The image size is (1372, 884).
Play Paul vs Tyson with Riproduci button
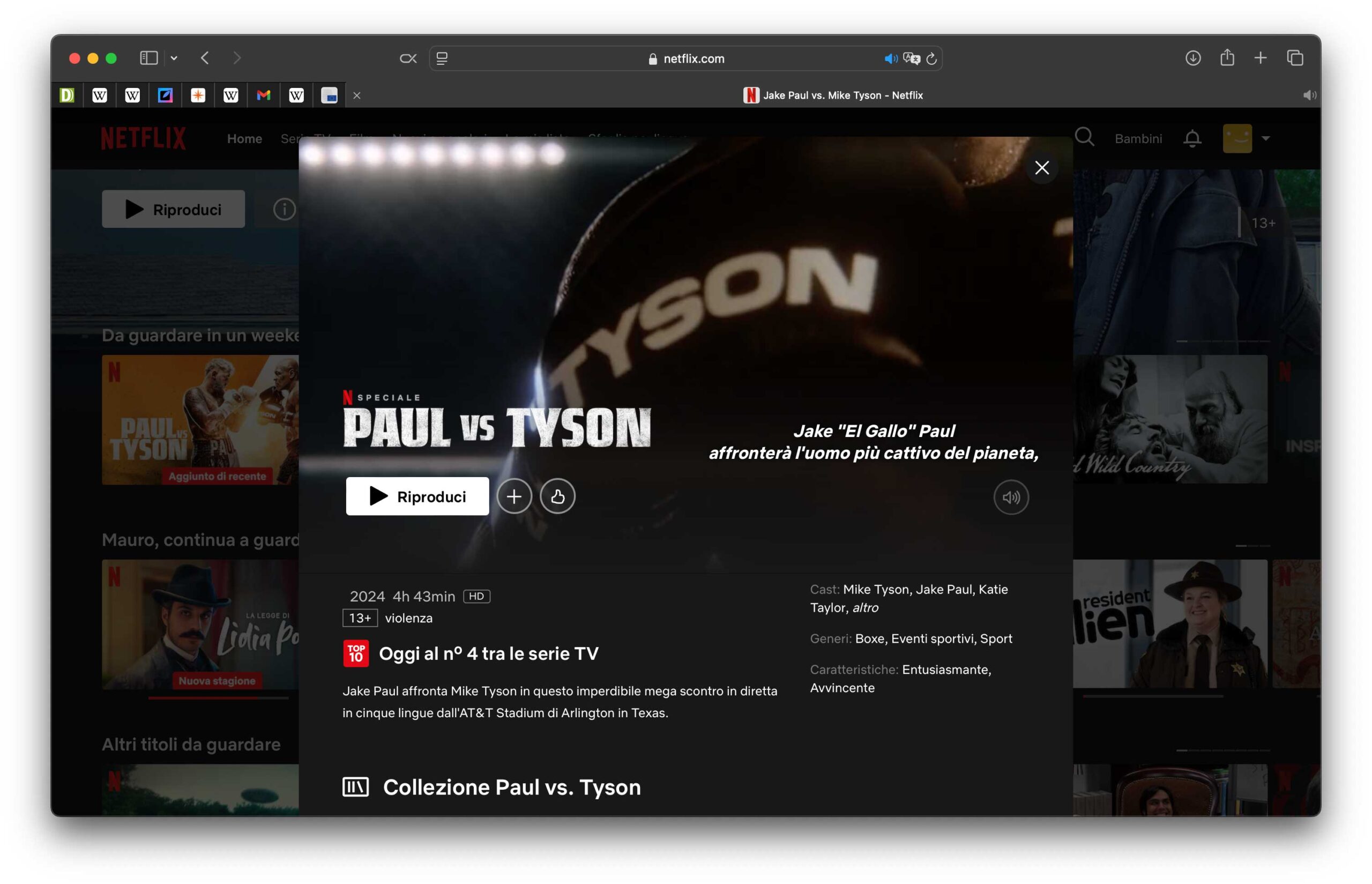417,496
